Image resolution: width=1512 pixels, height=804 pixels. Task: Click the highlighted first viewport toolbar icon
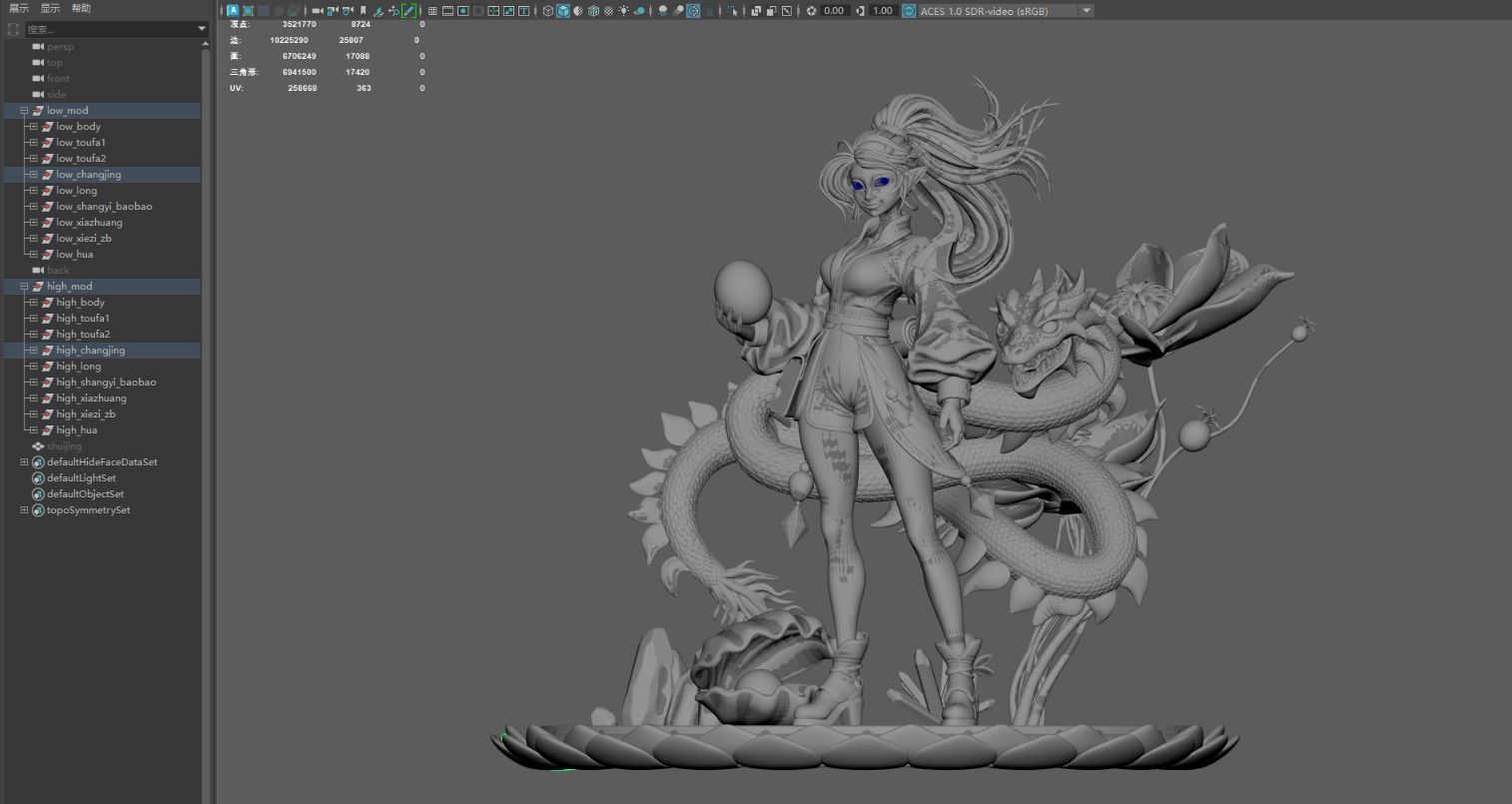pos(233,11)
